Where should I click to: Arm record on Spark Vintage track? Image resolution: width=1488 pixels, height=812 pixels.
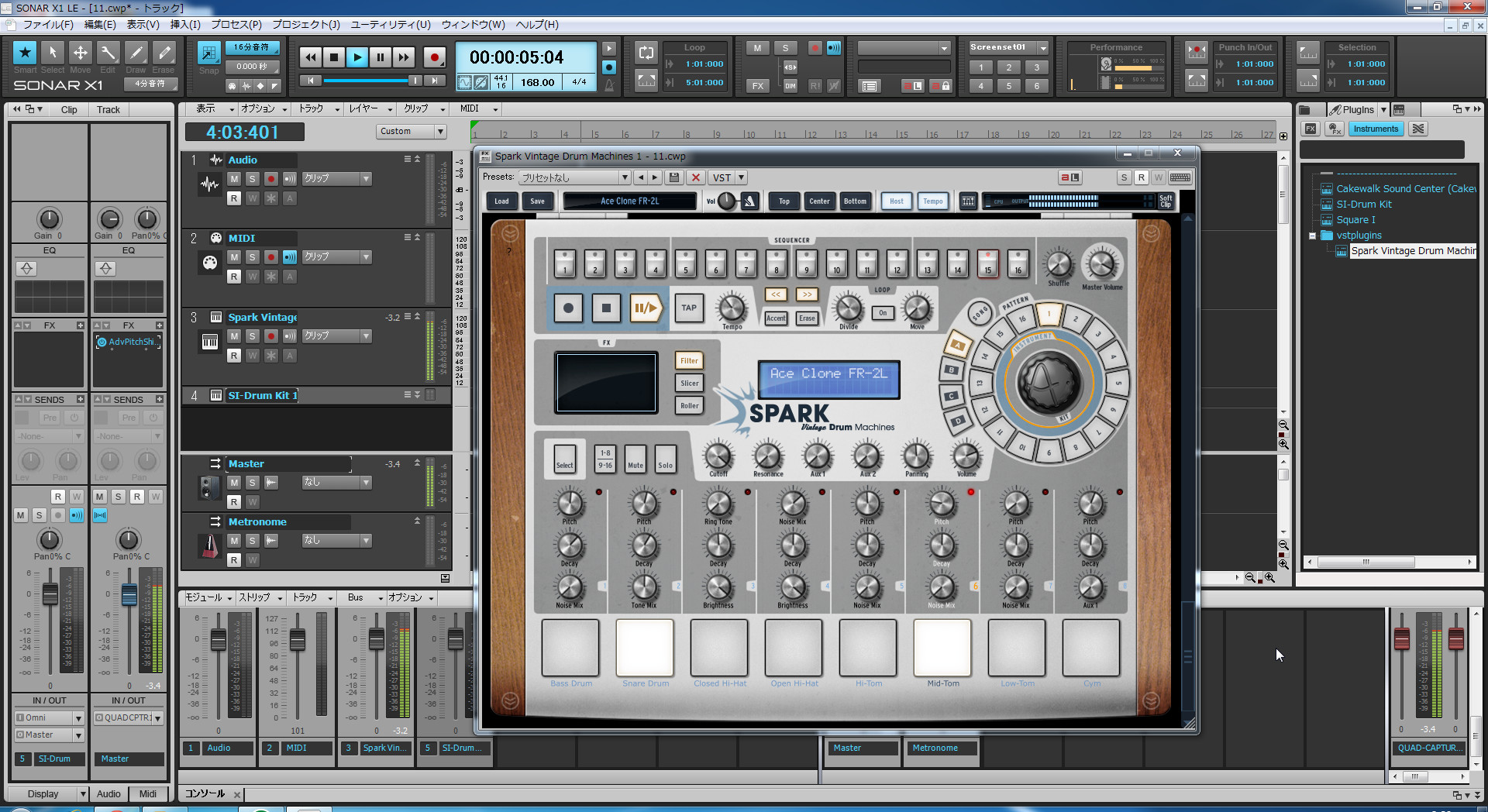pyautogui.click(x=271, y=336)
